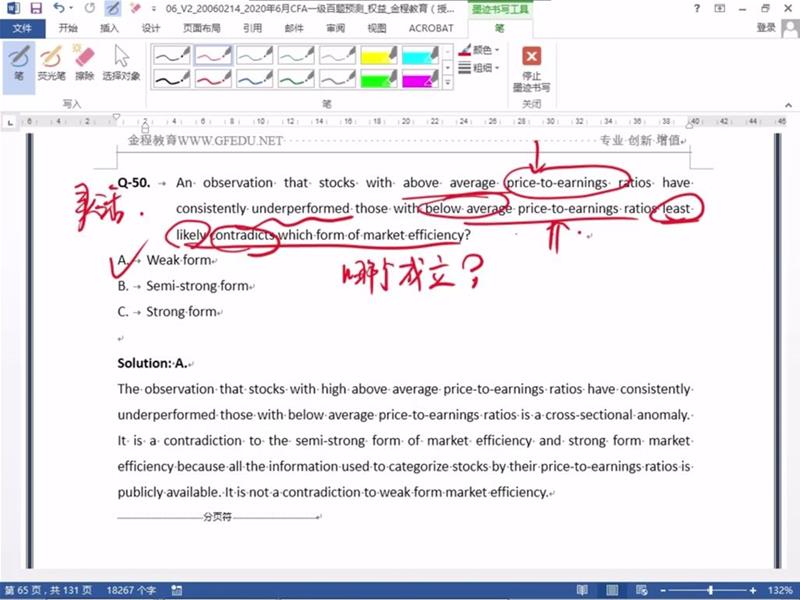
Task: Click the Save icon in quick access toolbar
Action: [36, 8]
